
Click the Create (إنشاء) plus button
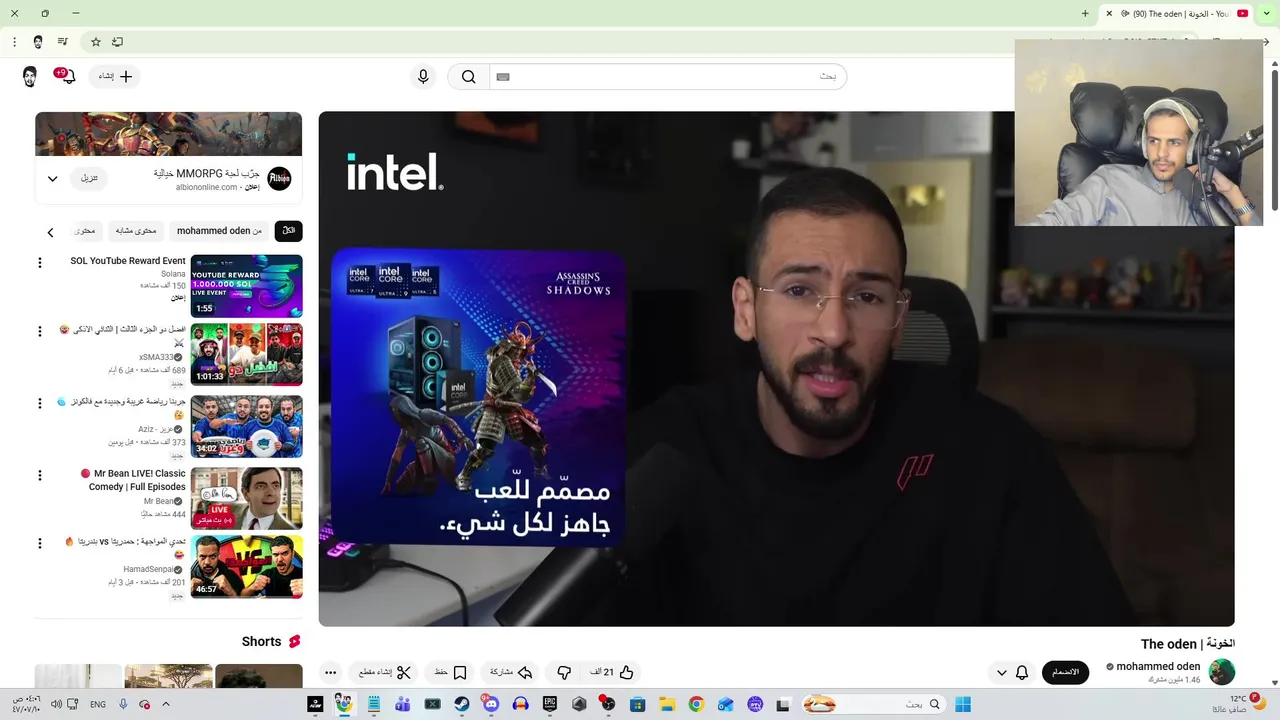click(115, 76)
